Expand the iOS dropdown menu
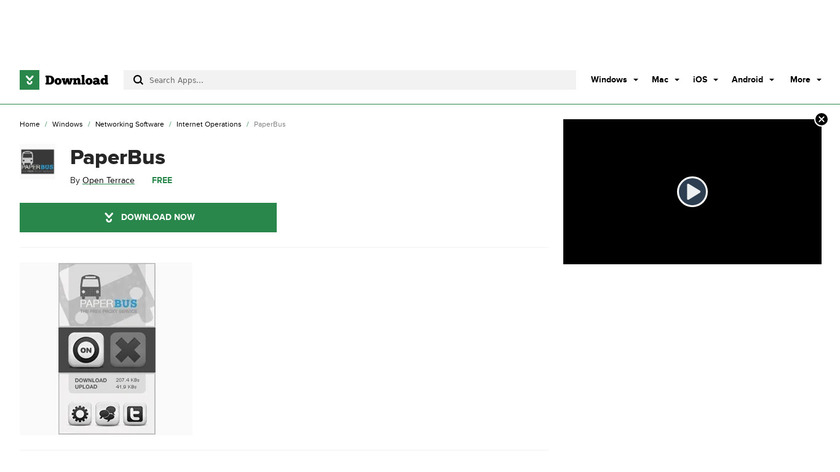The height and width of the screenshot is (472, 840). (x=705, y=79)
